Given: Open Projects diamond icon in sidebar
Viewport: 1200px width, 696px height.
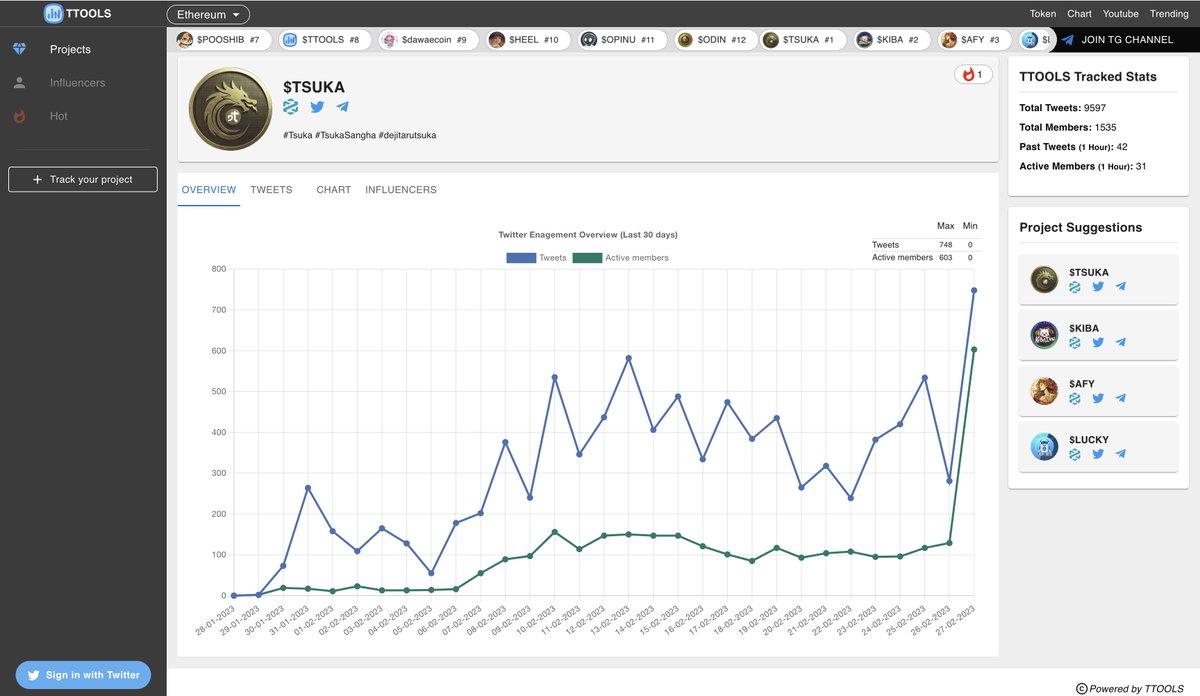Looking at the screenshot, I should coord(19,49).
